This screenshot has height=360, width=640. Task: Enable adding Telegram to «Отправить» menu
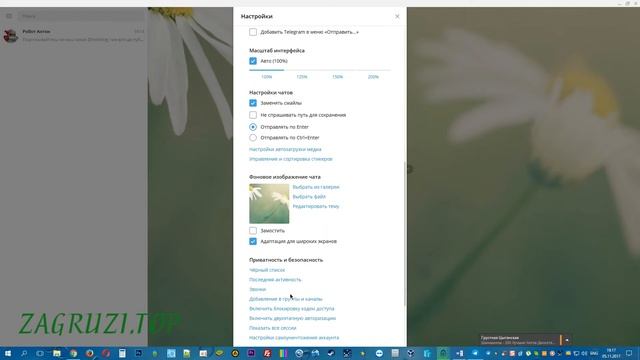pyautogui.click(x=253, y=32)
